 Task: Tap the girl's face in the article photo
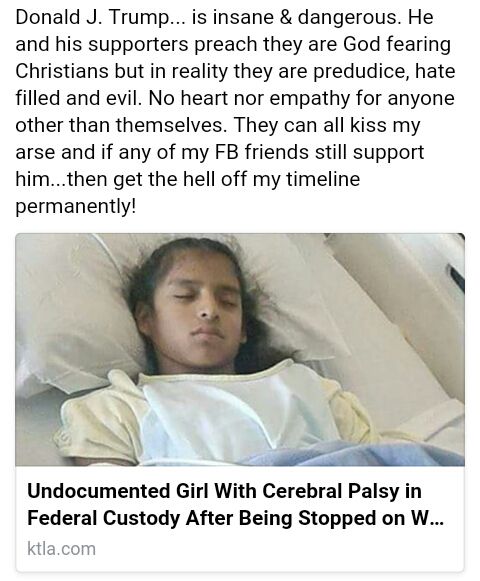pos(202,313)
